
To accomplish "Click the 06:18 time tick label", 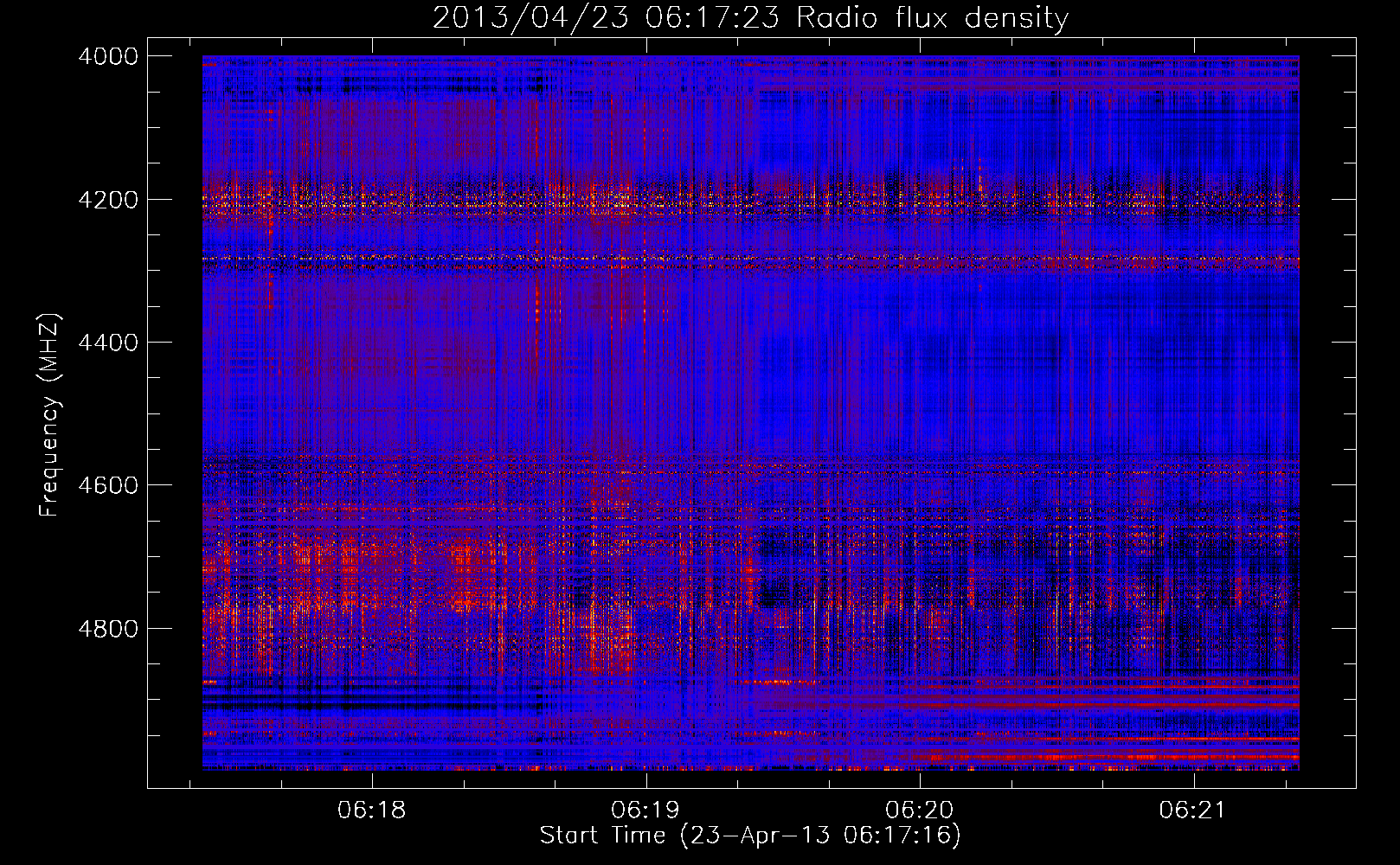I will click(x=371, y=811).
